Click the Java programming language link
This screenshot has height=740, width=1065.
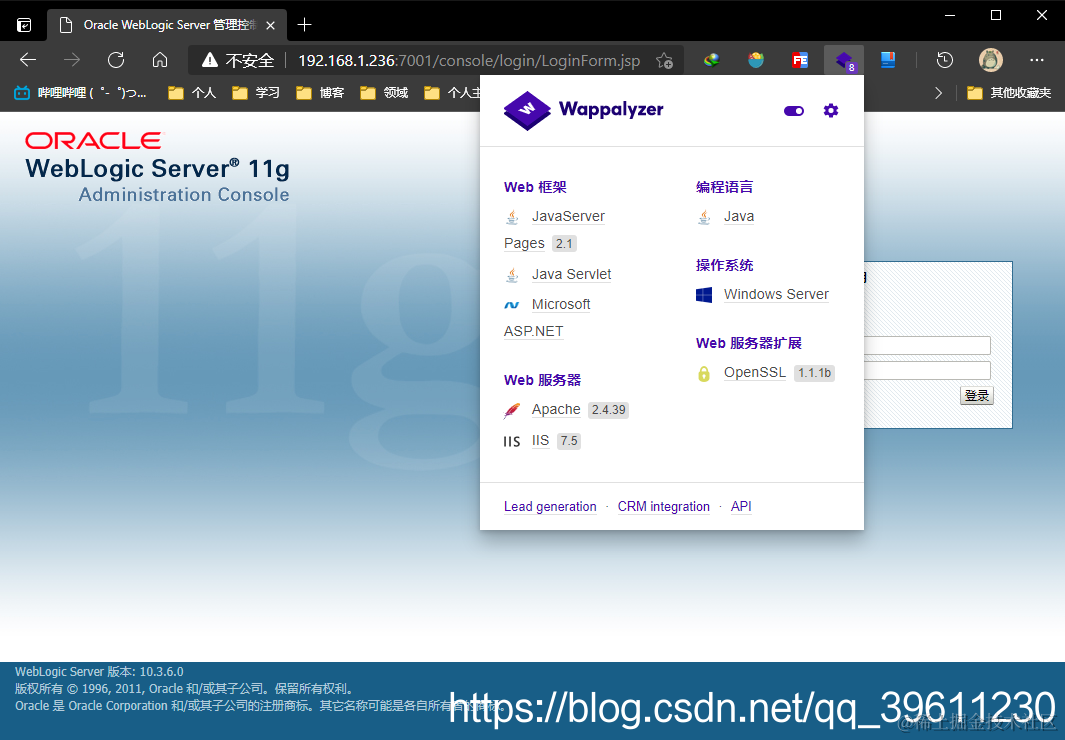[x=738, y=217]
